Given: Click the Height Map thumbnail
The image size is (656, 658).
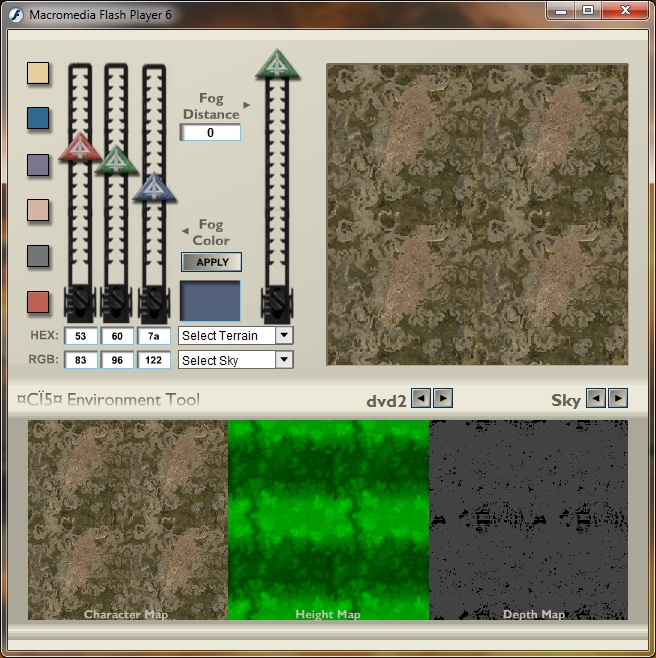Looking at the screenshot, I should pyautogui.click(x=328, y=520).
